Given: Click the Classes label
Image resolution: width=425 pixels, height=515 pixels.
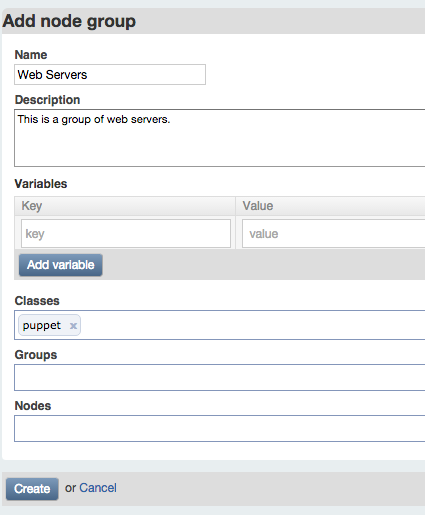Looking at the screenshot, I should [37, 301].
